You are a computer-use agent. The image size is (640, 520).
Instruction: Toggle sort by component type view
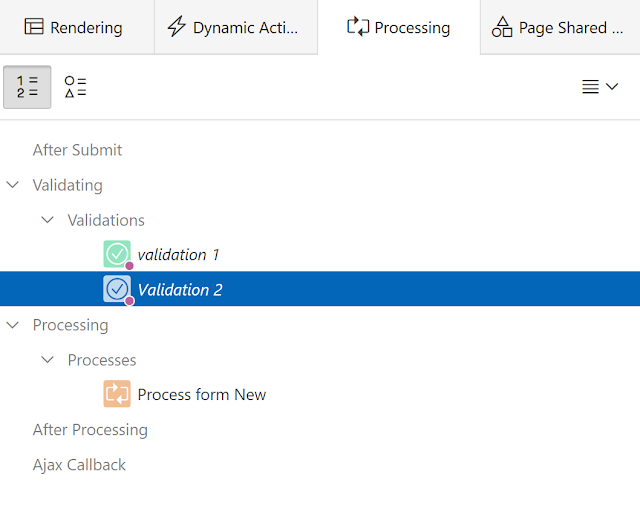coord(75,87)
